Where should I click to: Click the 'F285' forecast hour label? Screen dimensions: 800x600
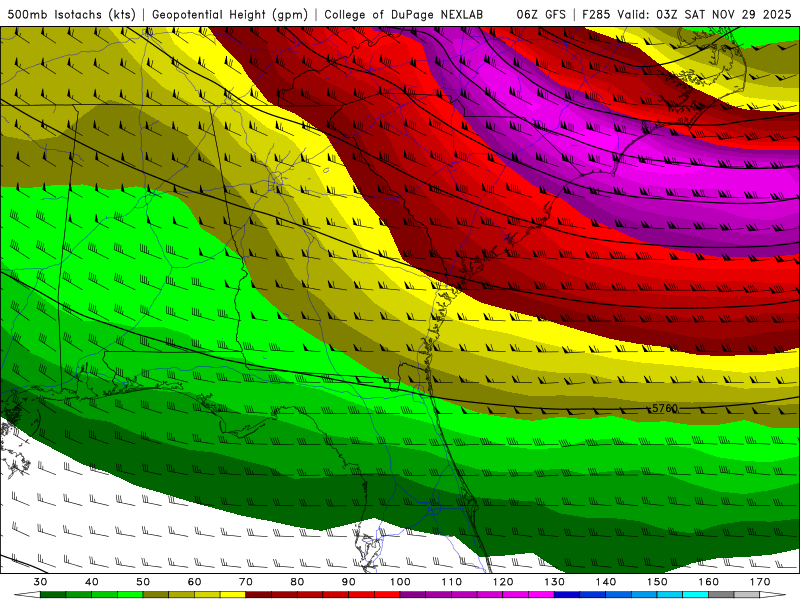pos(595,15)
